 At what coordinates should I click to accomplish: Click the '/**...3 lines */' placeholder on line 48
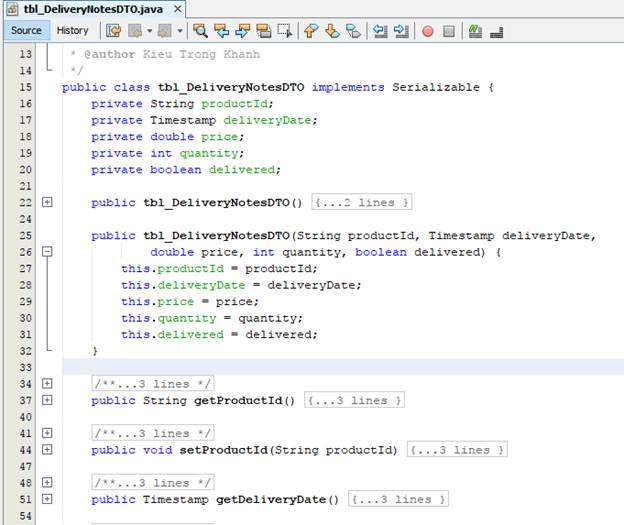point(153,482)
